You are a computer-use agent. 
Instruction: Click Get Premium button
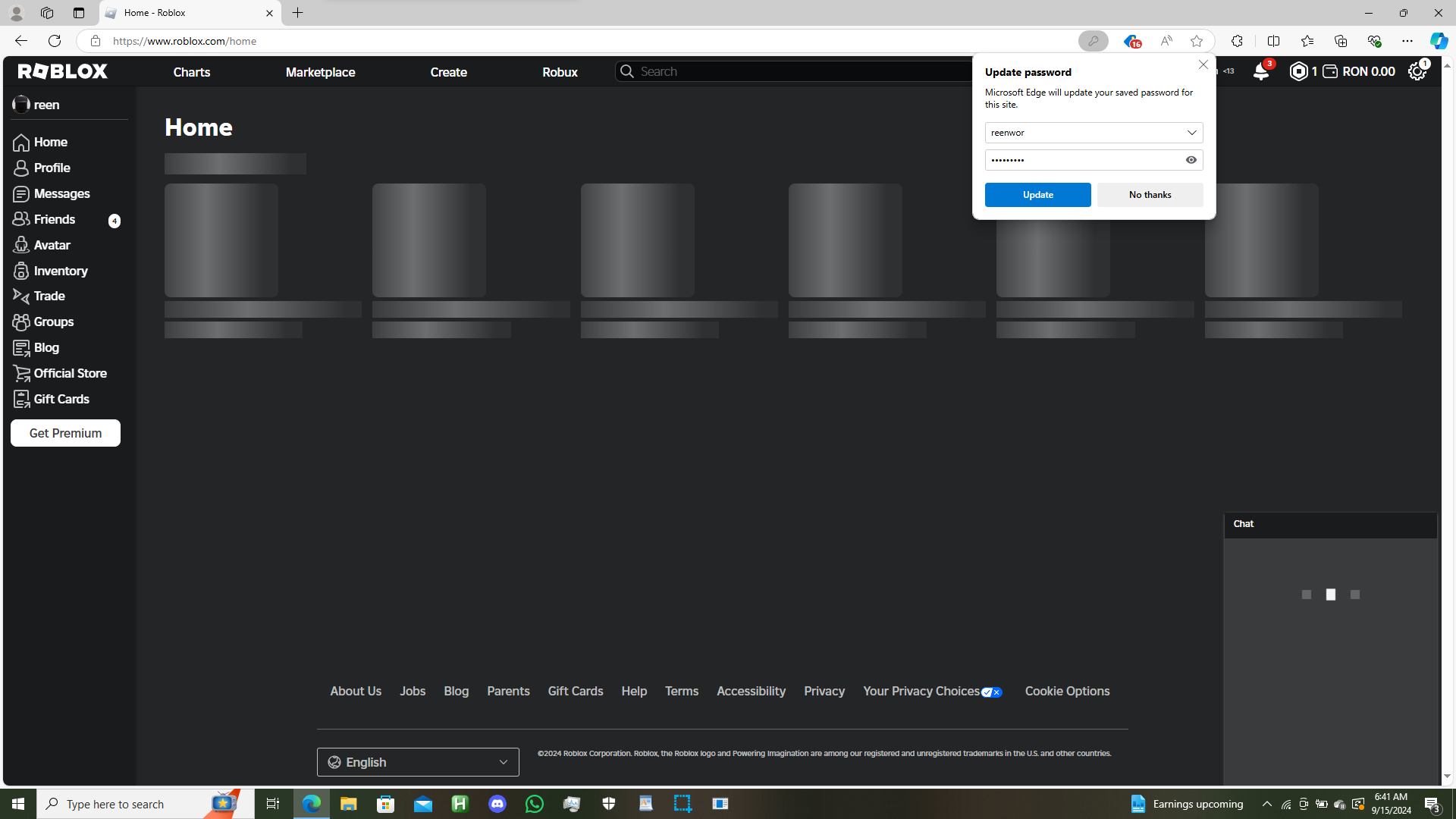[x=65, y=433]
